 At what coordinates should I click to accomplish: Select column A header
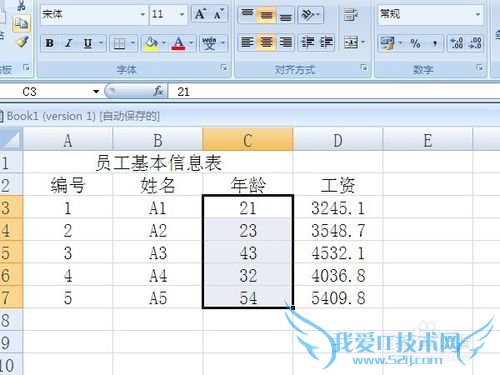[68, 140]
